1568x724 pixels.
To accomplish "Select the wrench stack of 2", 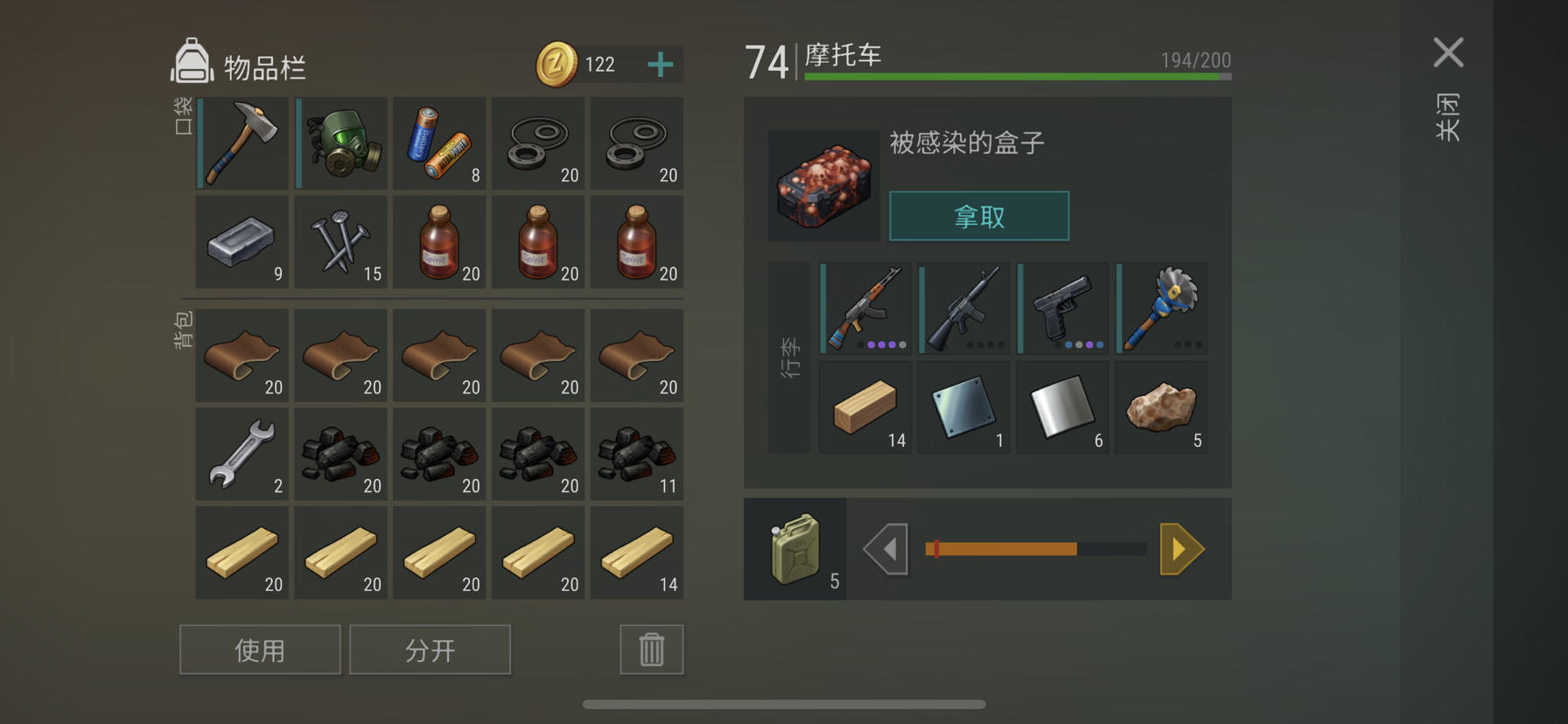I will 242,454.
